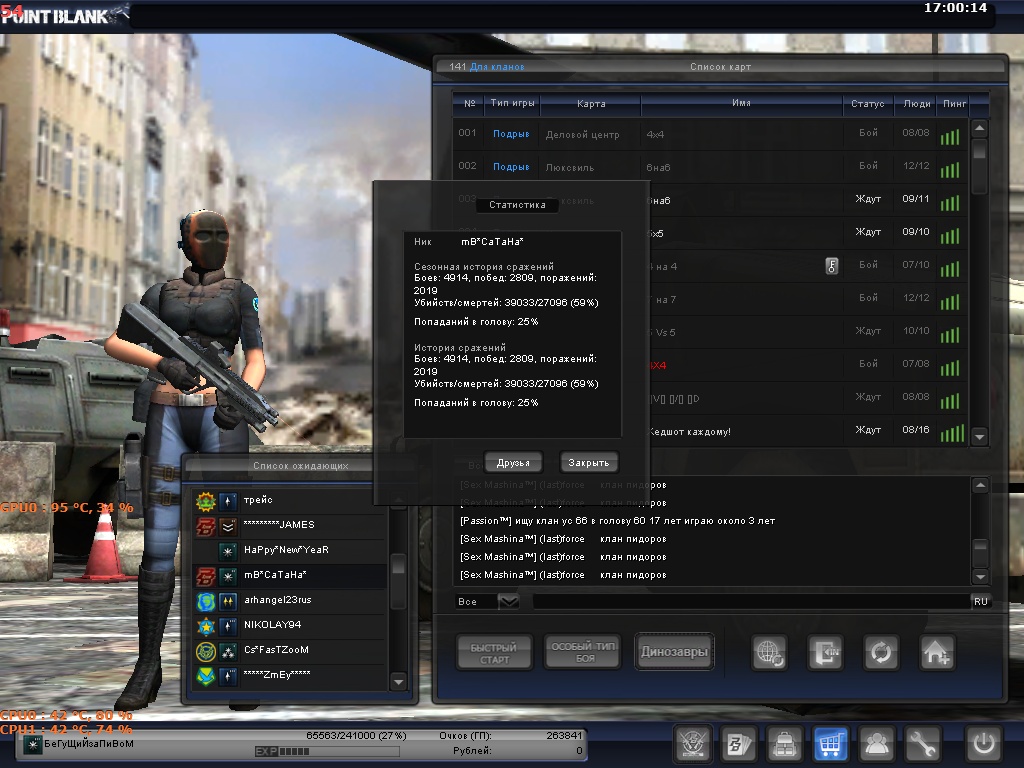Viewport: 1024px width, 768px height.
Task: Select player *****ZmEy***** in waiting list
Action: 289,676
